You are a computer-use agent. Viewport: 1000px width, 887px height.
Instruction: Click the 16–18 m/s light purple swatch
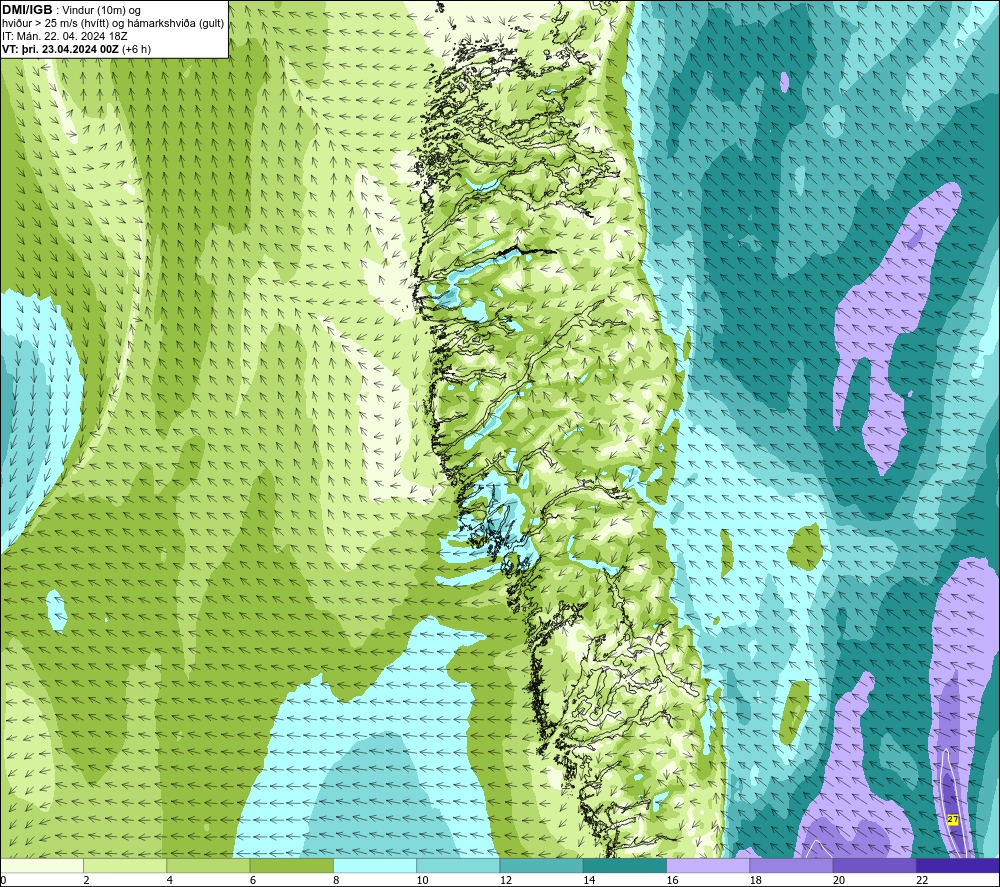708,865
